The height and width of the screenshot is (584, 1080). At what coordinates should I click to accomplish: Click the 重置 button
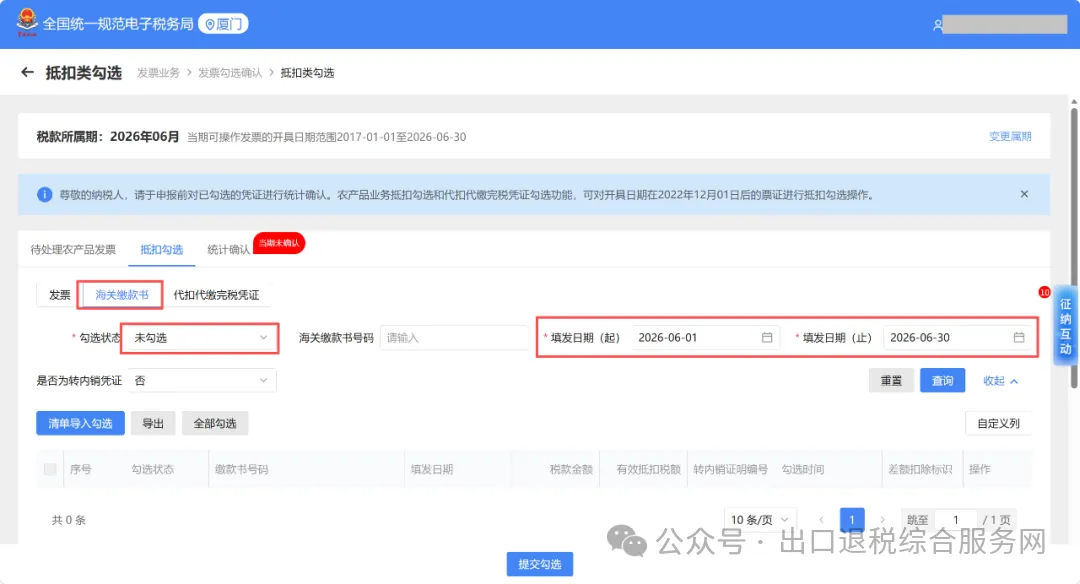point(891,381)
